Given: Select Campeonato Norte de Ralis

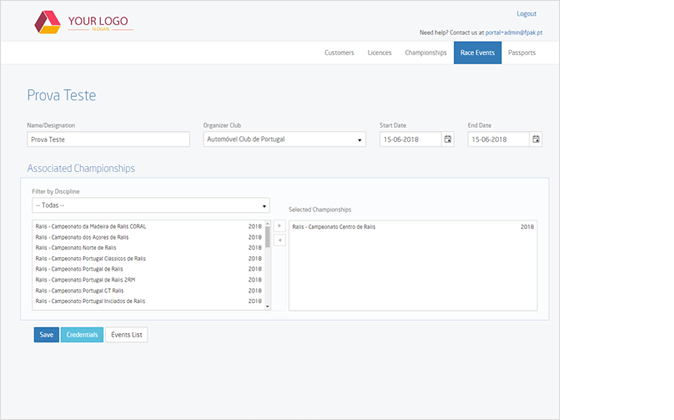Looking at the screenshot, I should (148, 248).
